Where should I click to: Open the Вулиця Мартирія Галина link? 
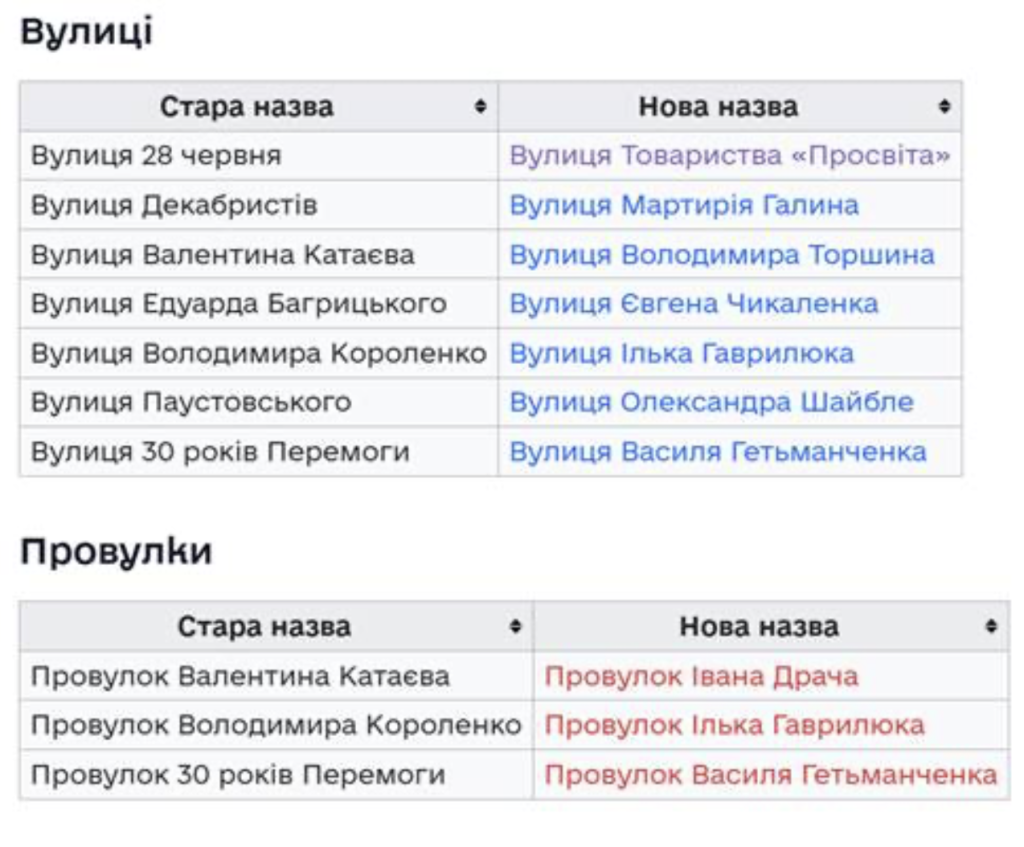coord(684,206)
